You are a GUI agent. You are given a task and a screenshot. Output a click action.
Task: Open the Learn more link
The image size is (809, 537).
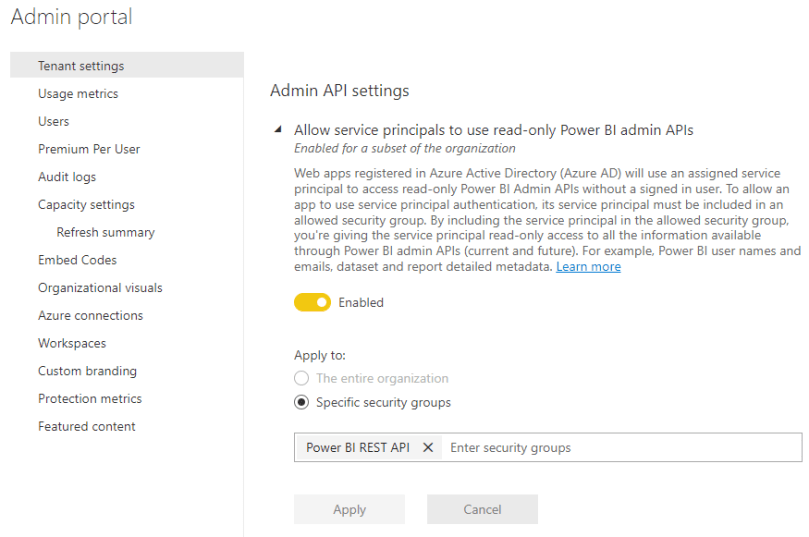click(x=588, y=267)
